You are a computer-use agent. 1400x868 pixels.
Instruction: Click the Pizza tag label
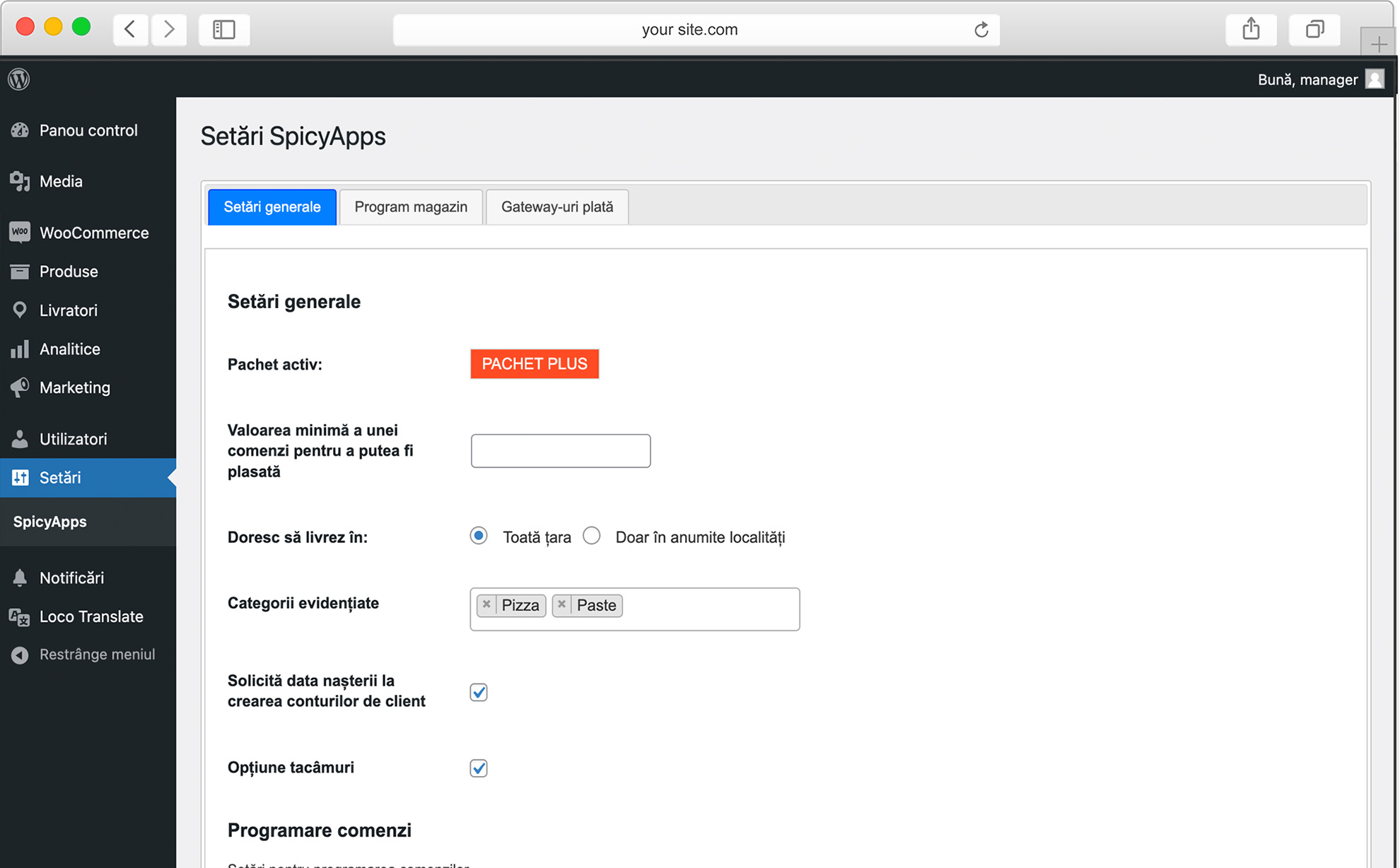[x=520, y=605]
